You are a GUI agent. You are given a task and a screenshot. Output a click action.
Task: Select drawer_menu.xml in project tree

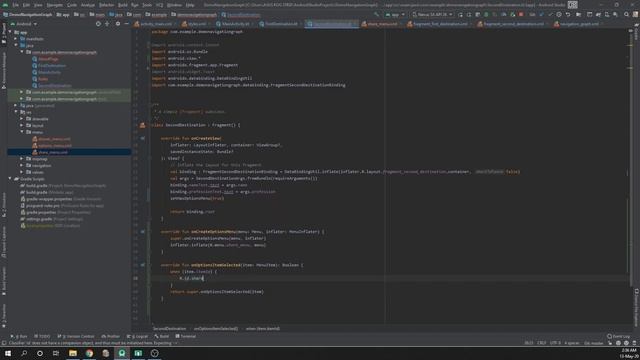[x=54, y=139]
